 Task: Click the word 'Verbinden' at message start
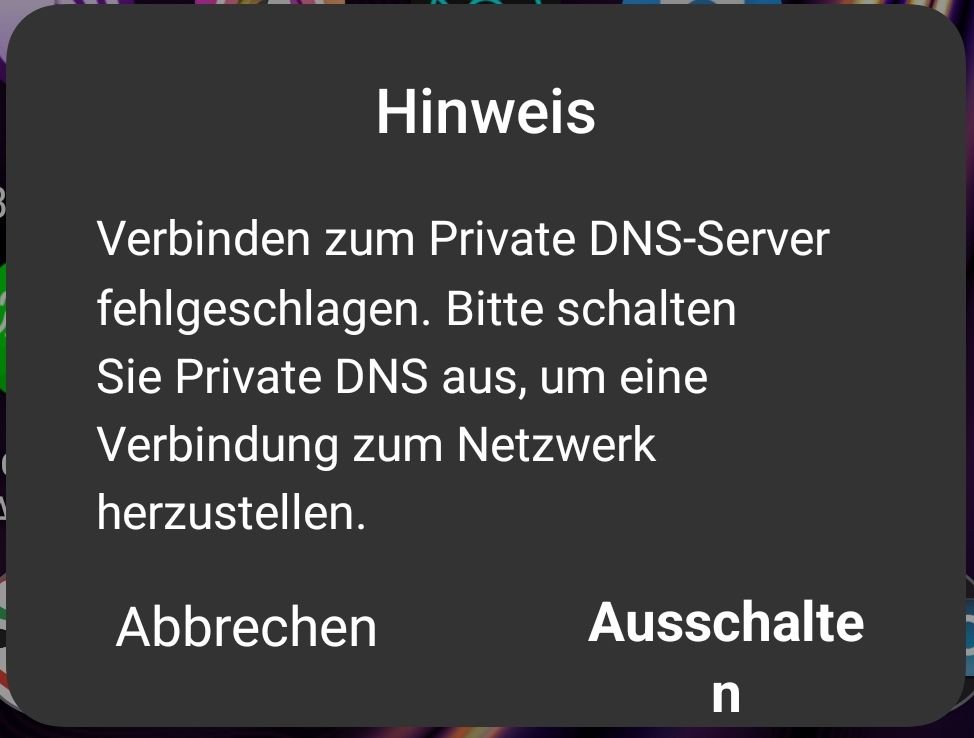pos(203,239)
